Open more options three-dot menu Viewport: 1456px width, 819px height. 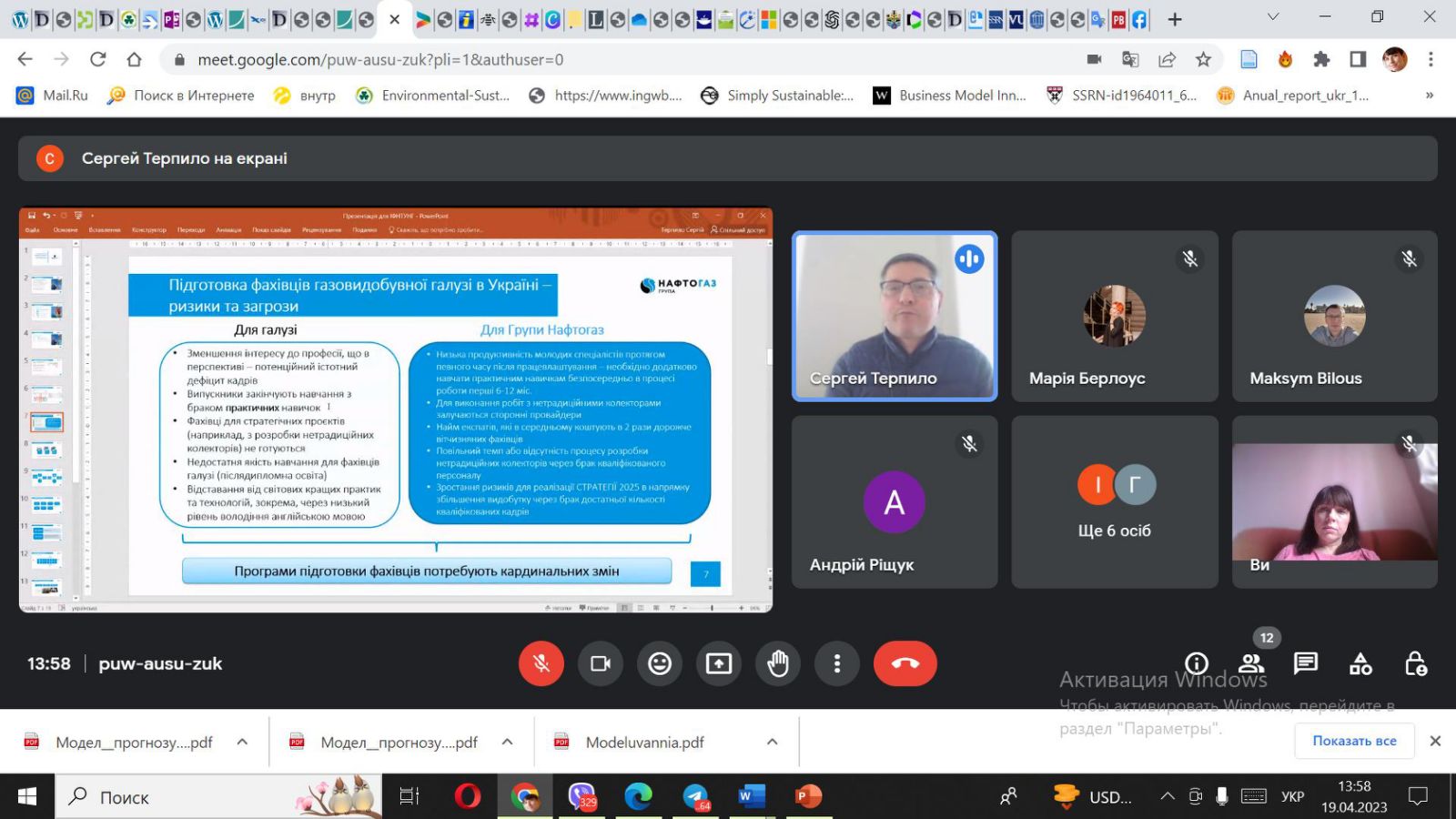[x=837, y=663]
